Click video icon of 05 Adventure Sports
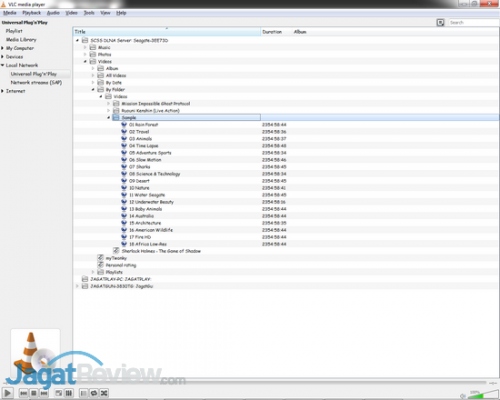 tap(124, 153)
